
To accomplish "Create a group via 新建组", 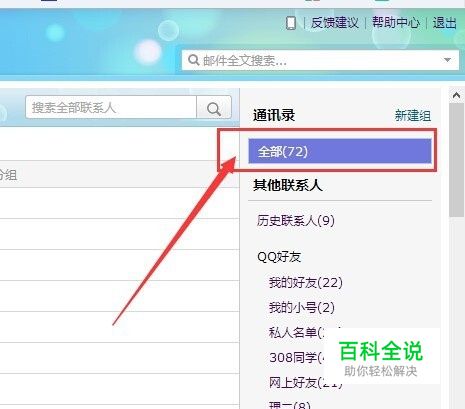I will pos(413,116).
